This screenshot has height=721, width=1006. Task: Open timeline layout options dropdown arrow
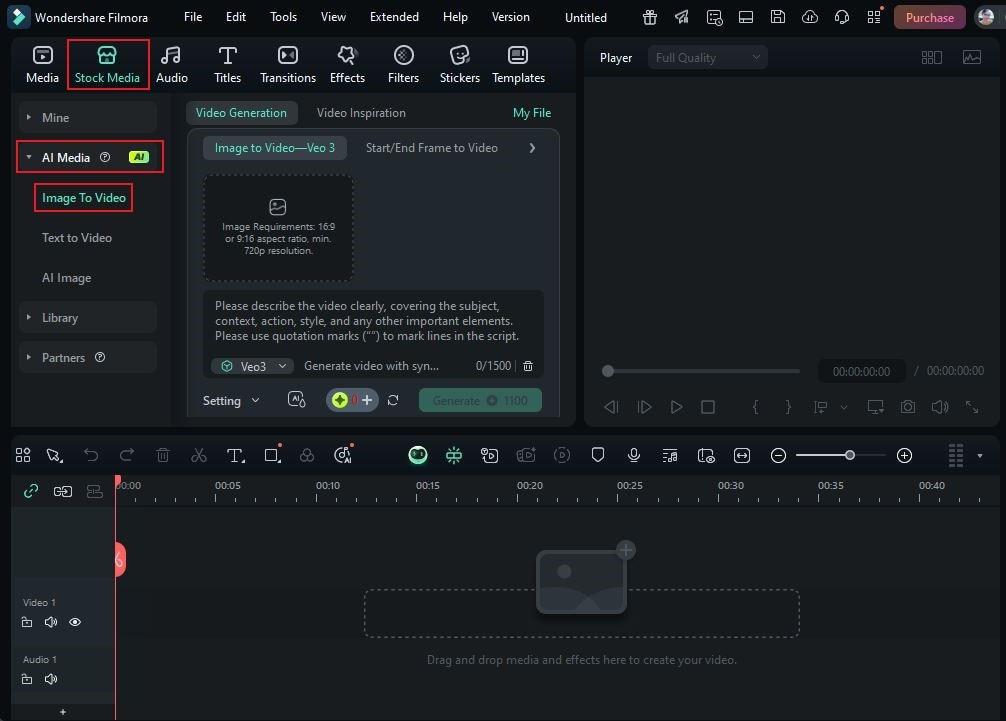click(x=980, y=455)
